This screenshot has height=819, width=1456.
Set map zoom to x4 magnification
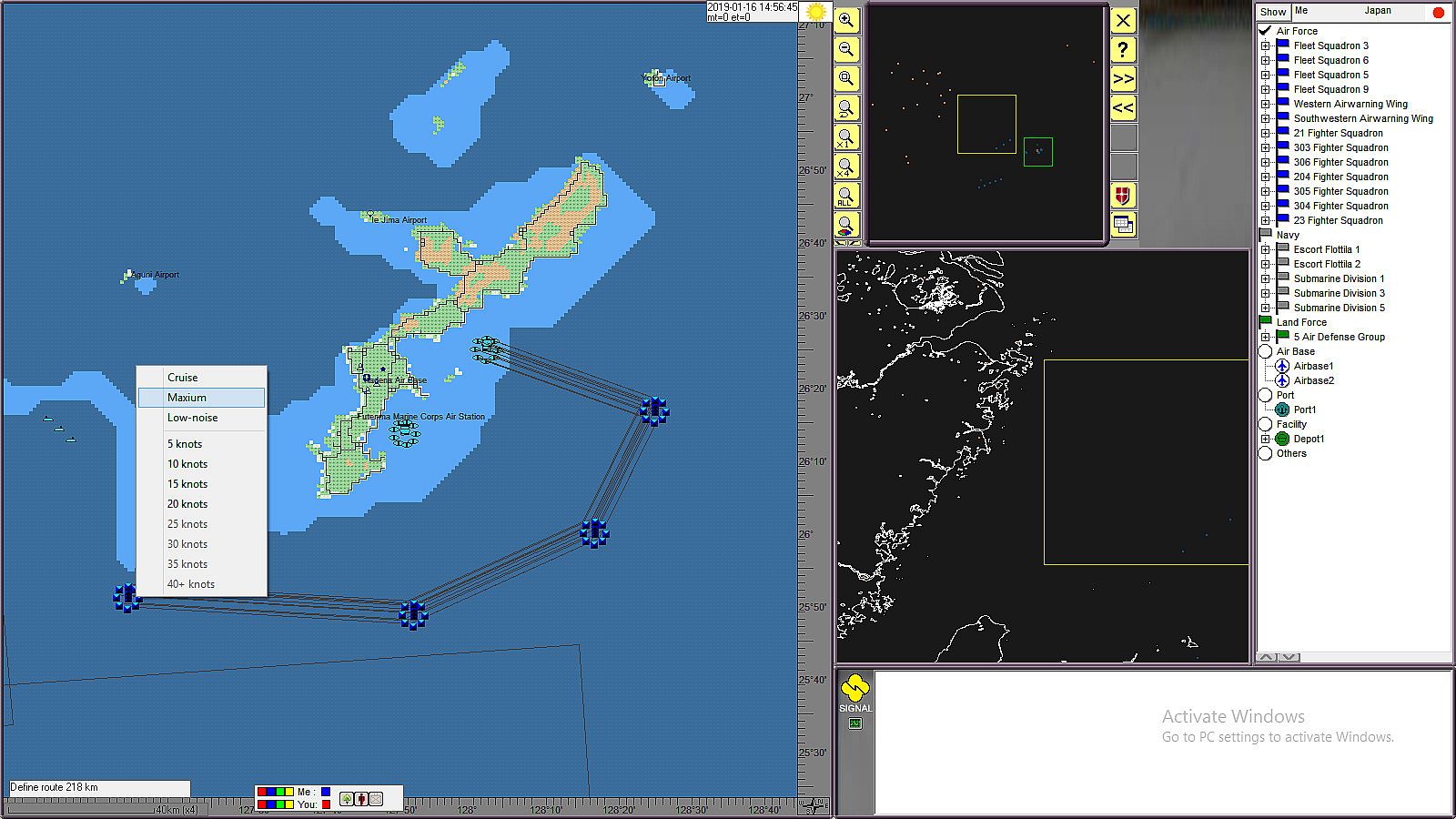click(846, 167)
